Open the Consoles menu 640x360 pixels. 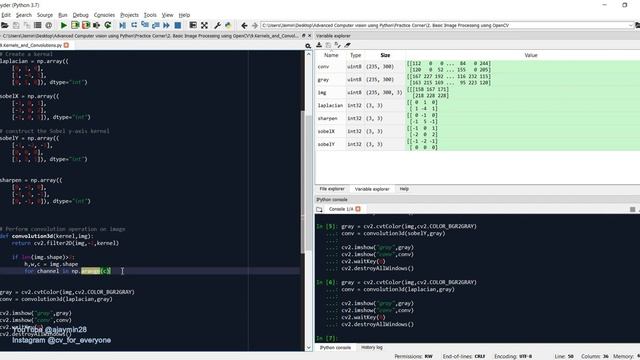[x=104, y=15]
